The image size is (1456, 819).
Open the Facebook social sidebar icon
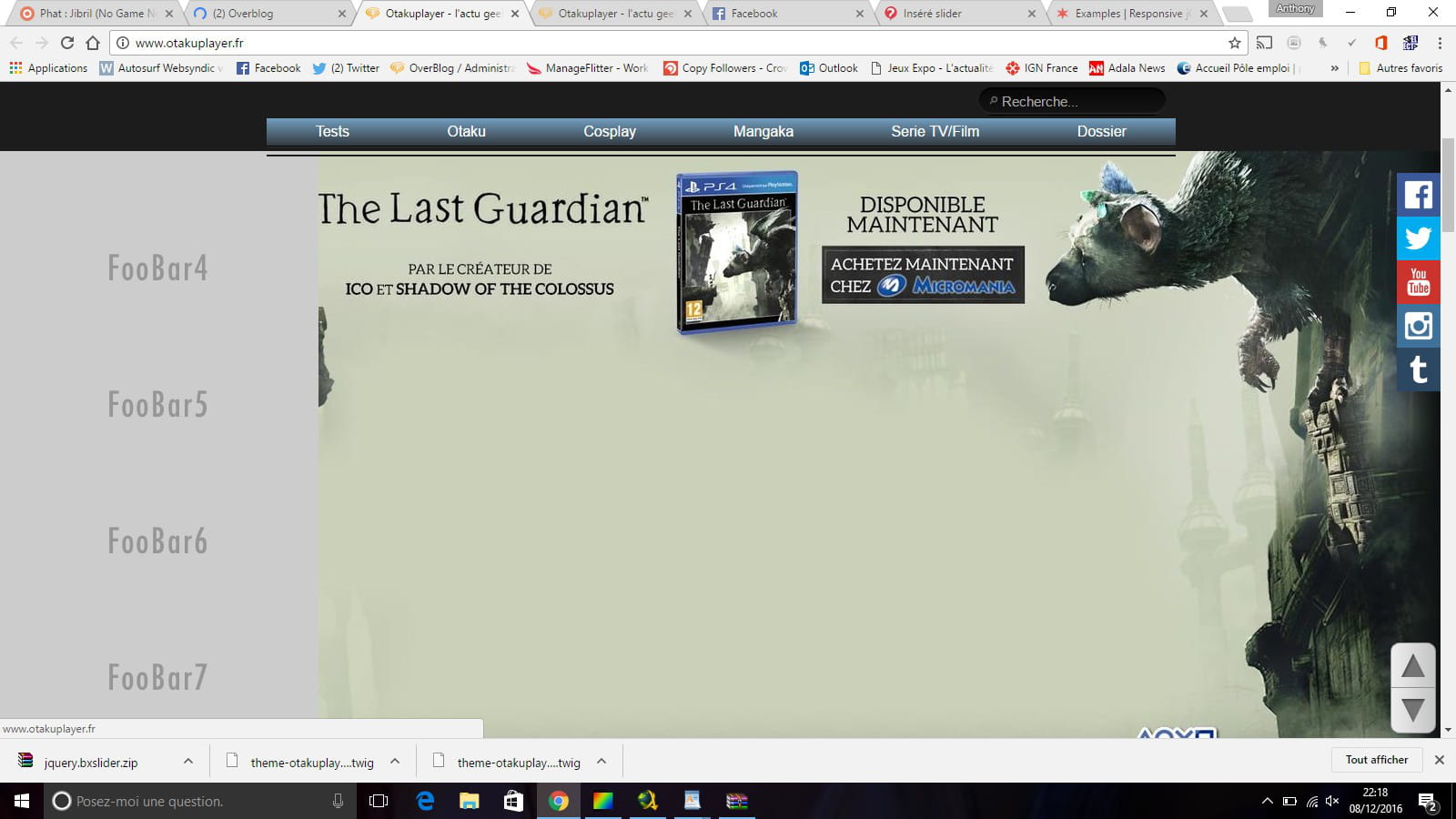point(1418,195)
